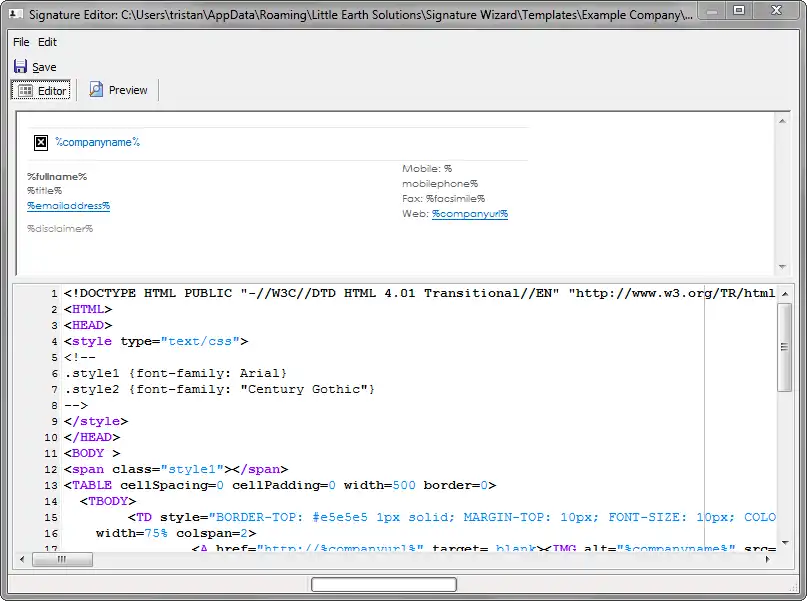Click the .style1 font-family Arial line
The image size is (807, 601).
(x=176, y=373)
